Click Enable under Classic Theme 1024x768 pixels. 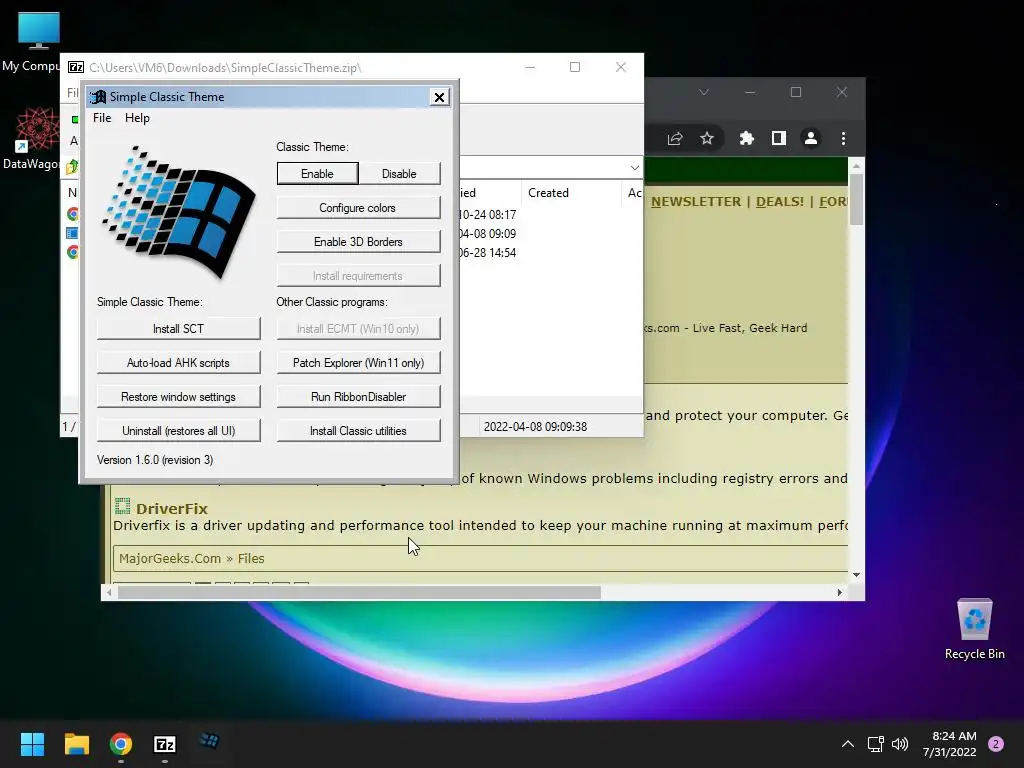point(317,174)
